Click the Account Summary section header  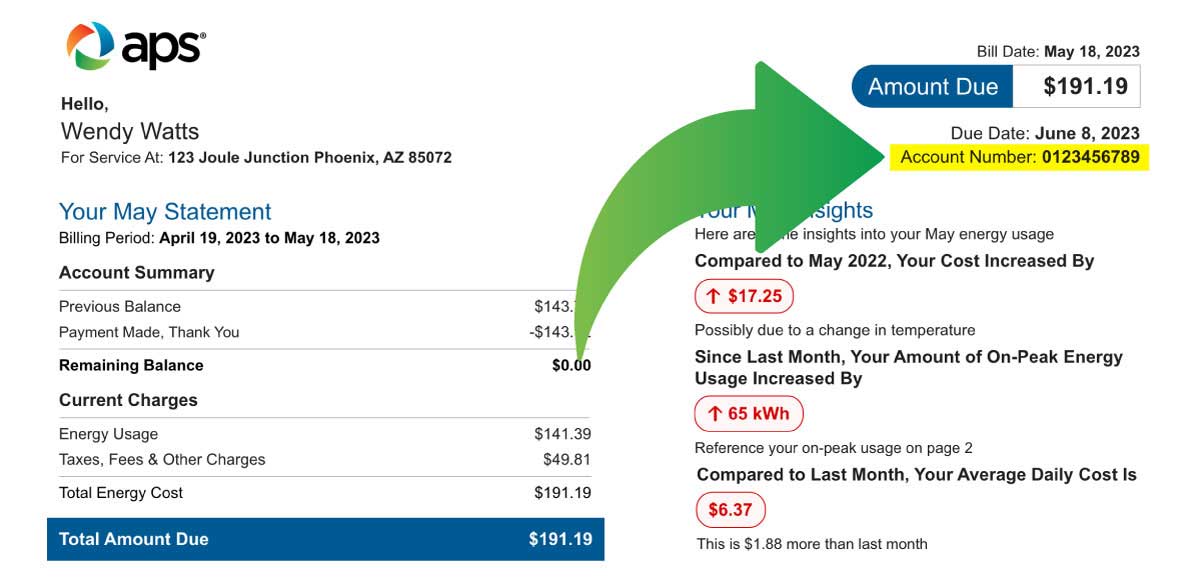(x=137, y=272)
